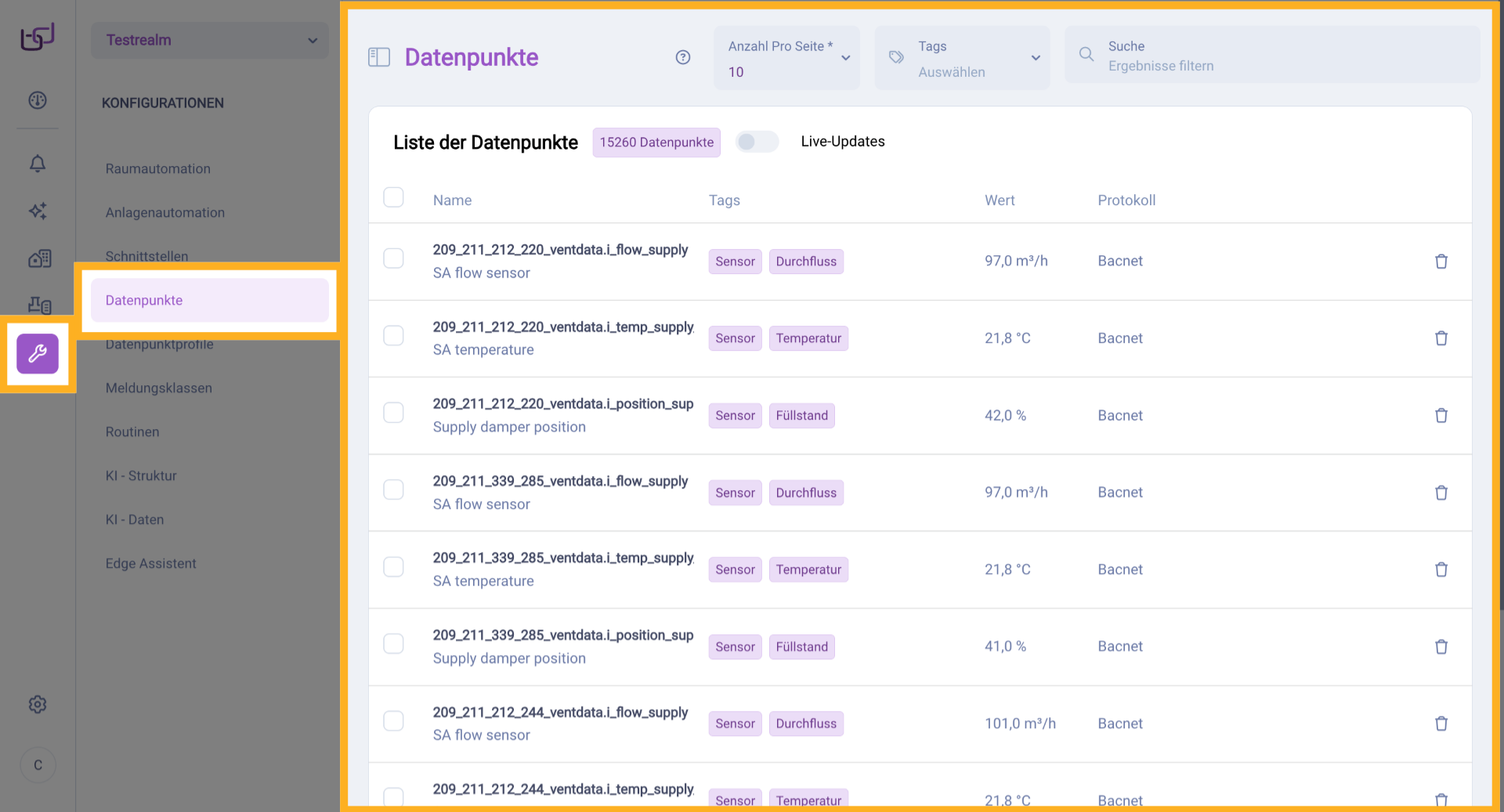Click the Durchfluss tag in first row
1504x812 pixels.
[x=805, y=262]
